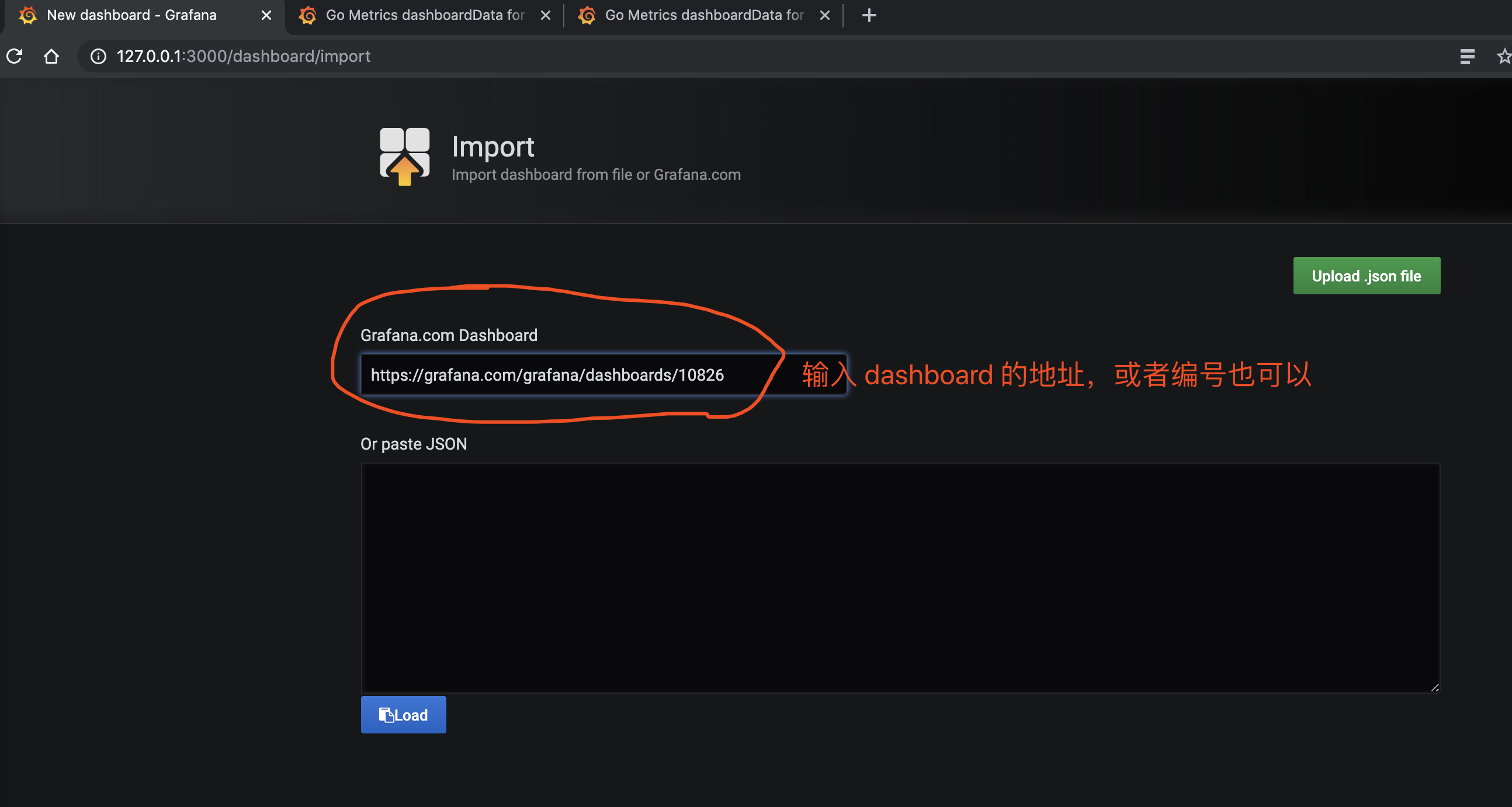Image resolution: width=1512 pixels, height=807 pixels.
Task: Click the Upload .json file button
Action: click(1367, 276)
